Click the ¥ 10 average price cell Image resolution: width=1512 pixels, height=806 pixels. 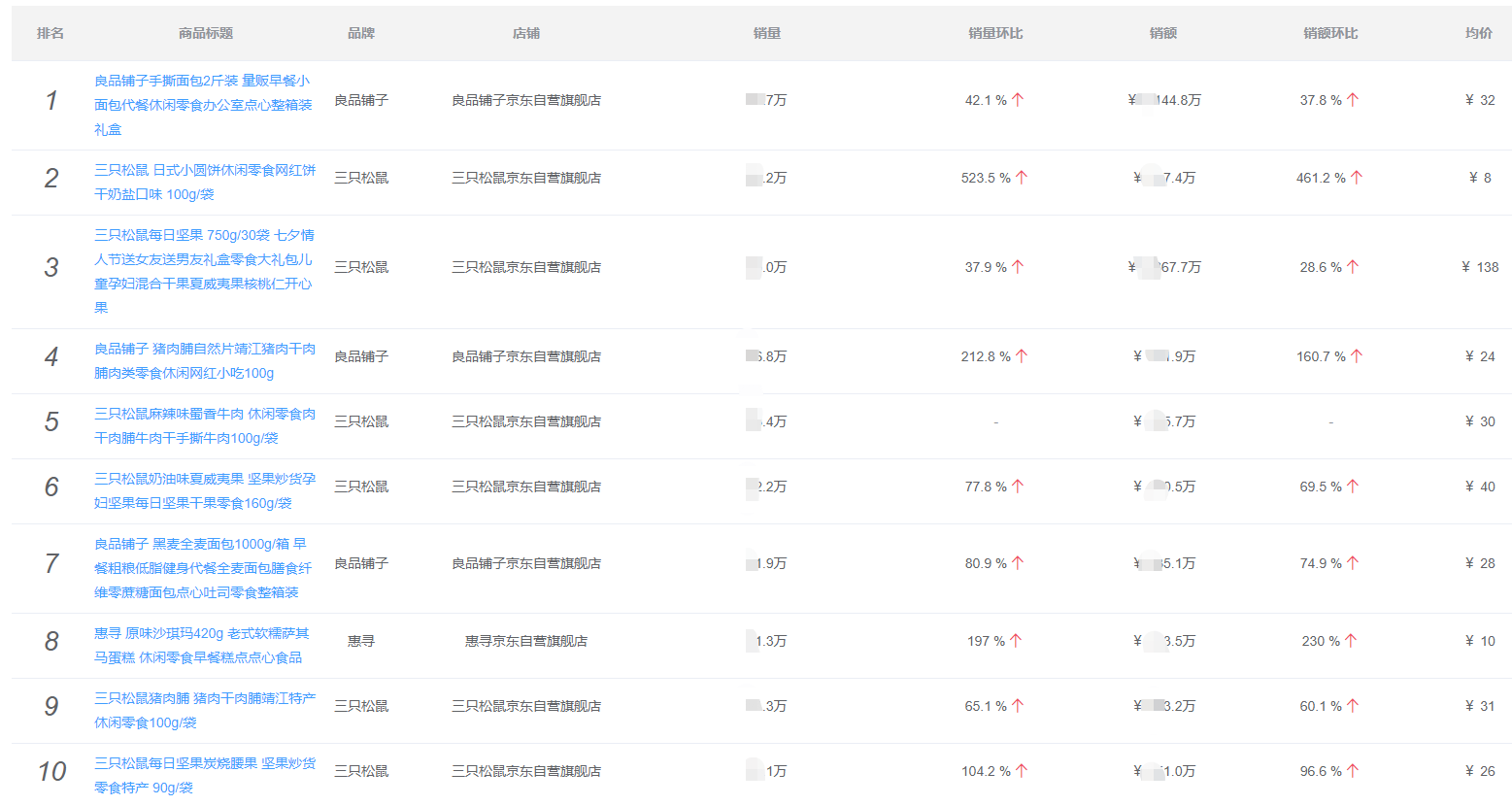(1480, 641)
